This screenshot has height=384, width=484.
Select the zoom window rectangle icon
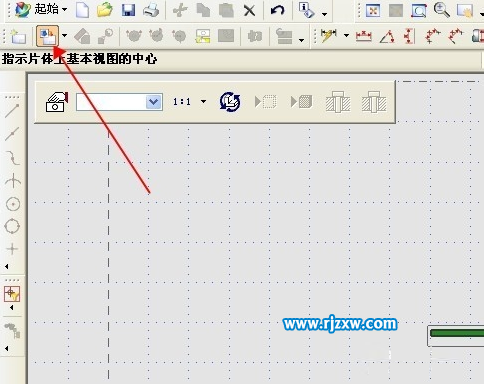(419, 11)
